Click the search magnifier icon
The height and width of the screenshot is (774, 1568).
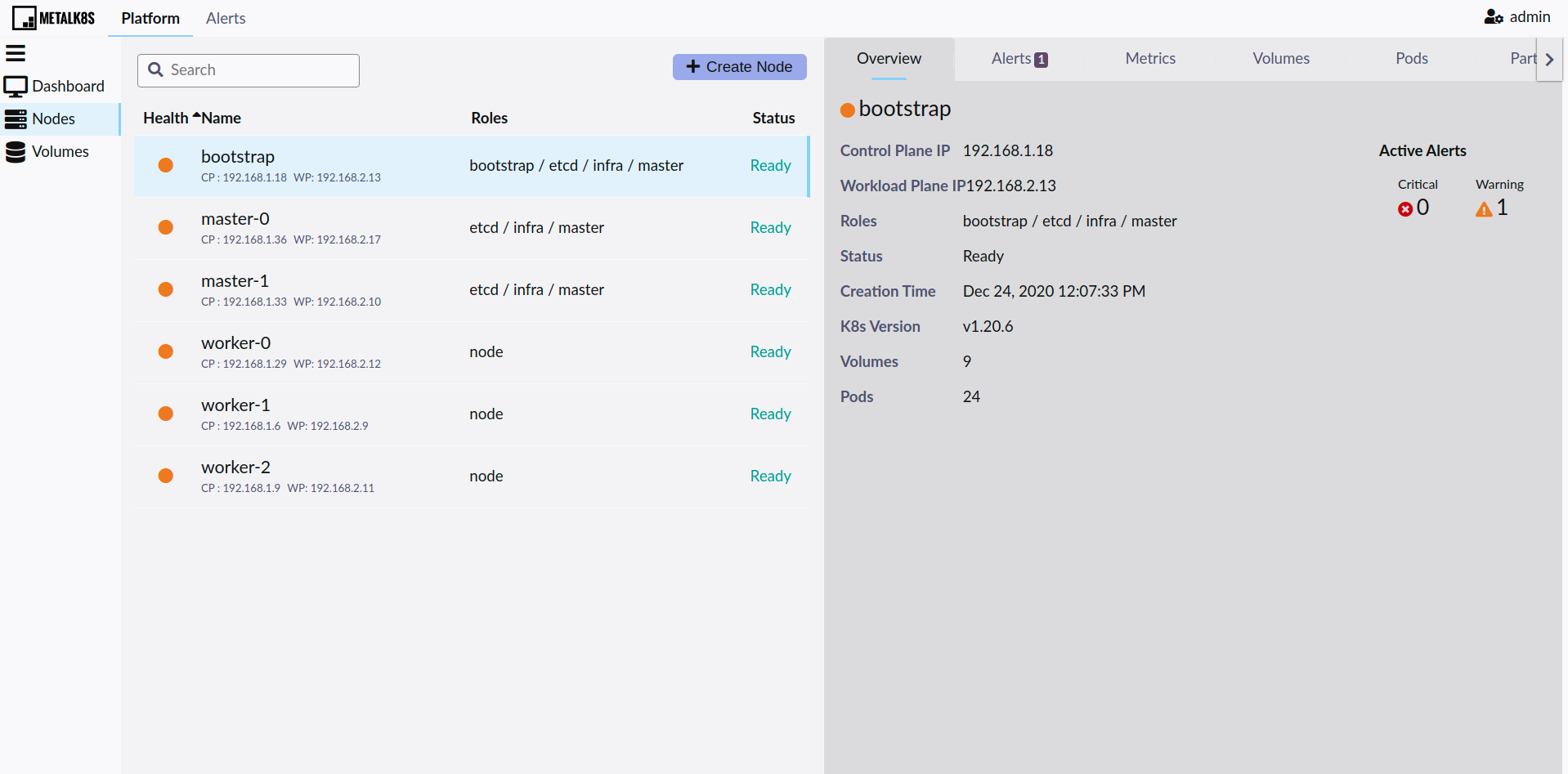(155, 70)
